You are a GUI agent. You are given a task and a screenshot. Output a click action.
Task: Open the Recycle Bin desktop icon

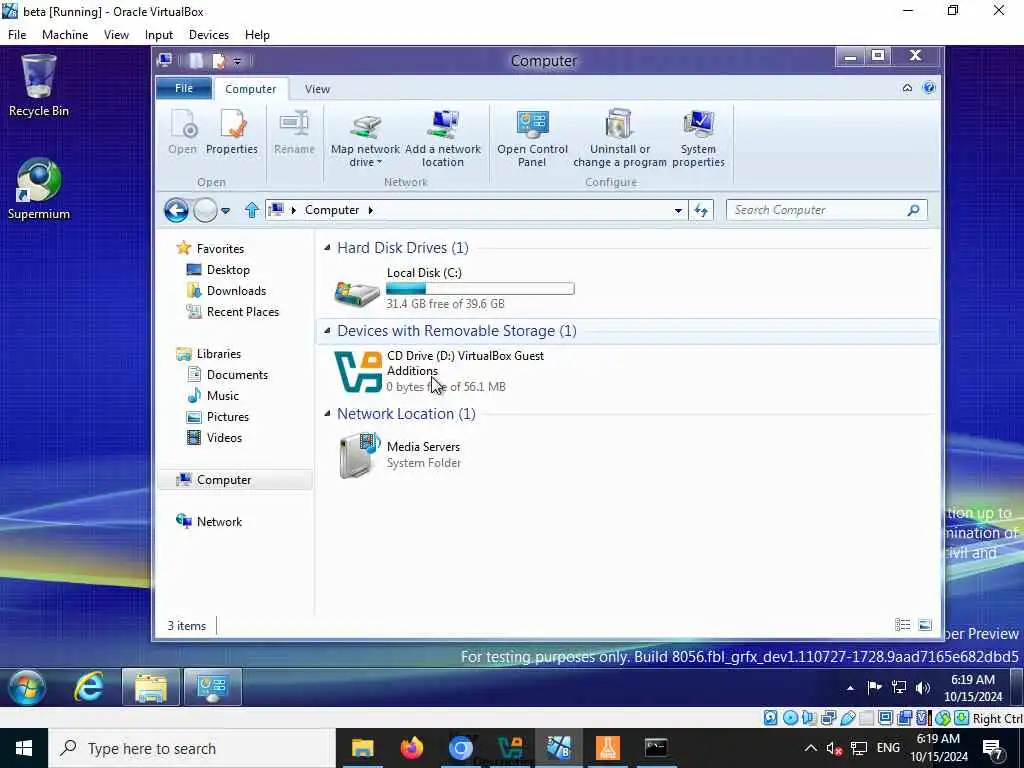point(39,86)
